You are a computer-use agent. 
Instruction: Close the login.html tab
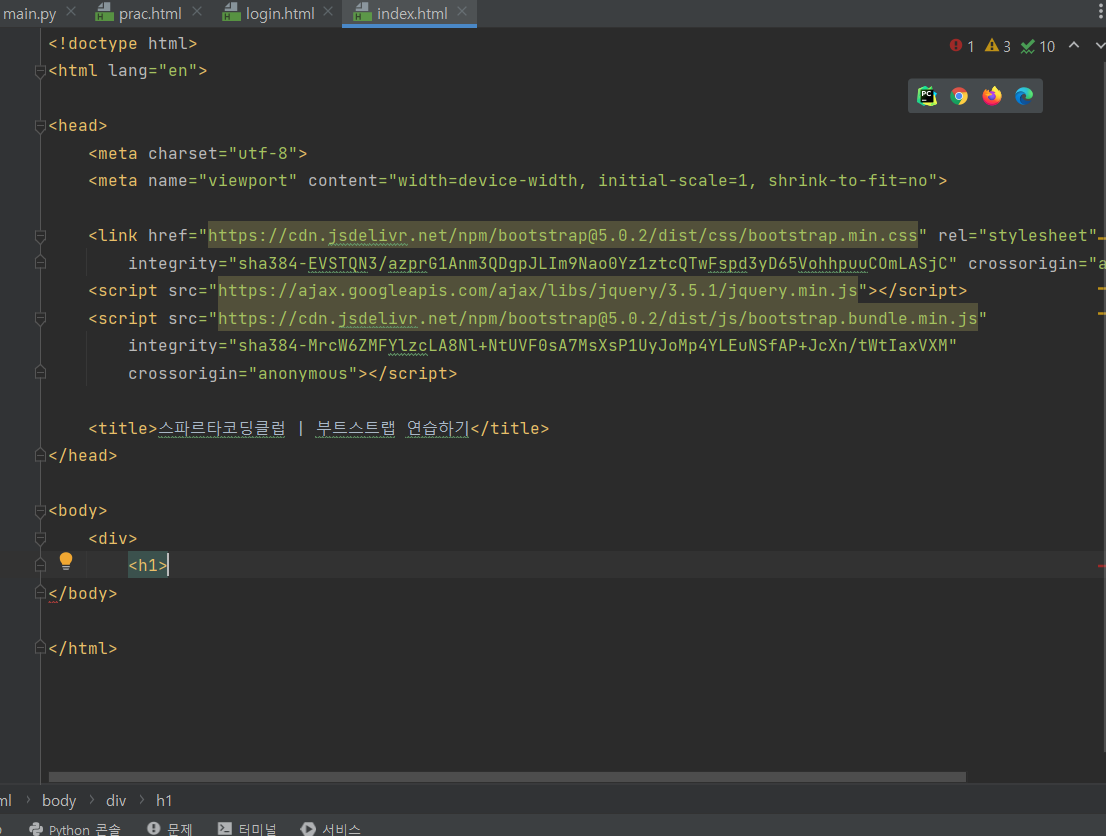pyautogui.click(x=328, y=11)
